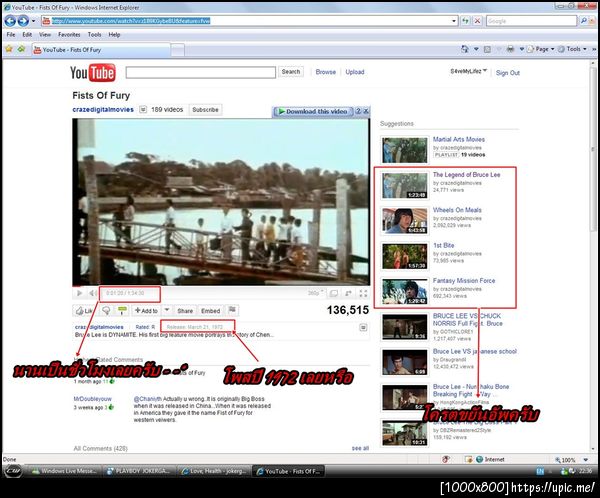Screen dimensions: 600x498
Task: Open the Favorites menu
Action: (x=69, y=34)
